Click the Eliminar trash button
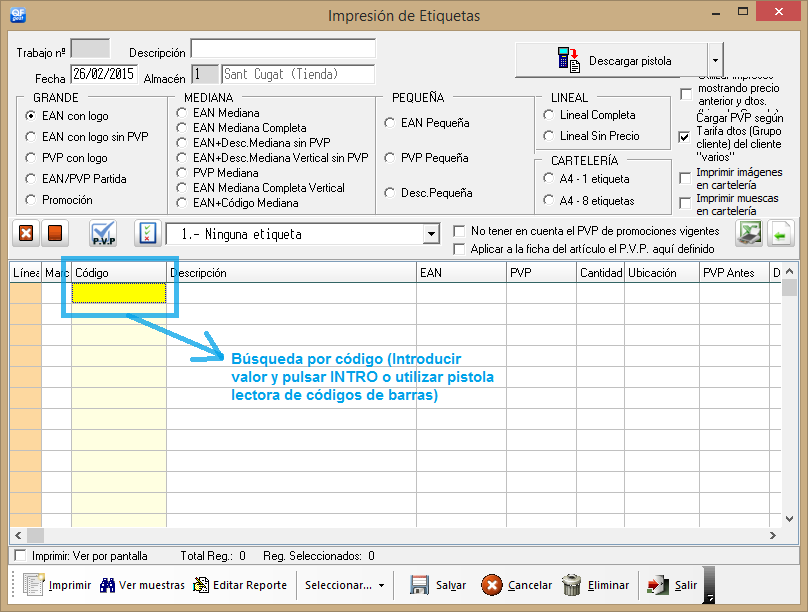808x612 pixels. [x=595, y=585]
